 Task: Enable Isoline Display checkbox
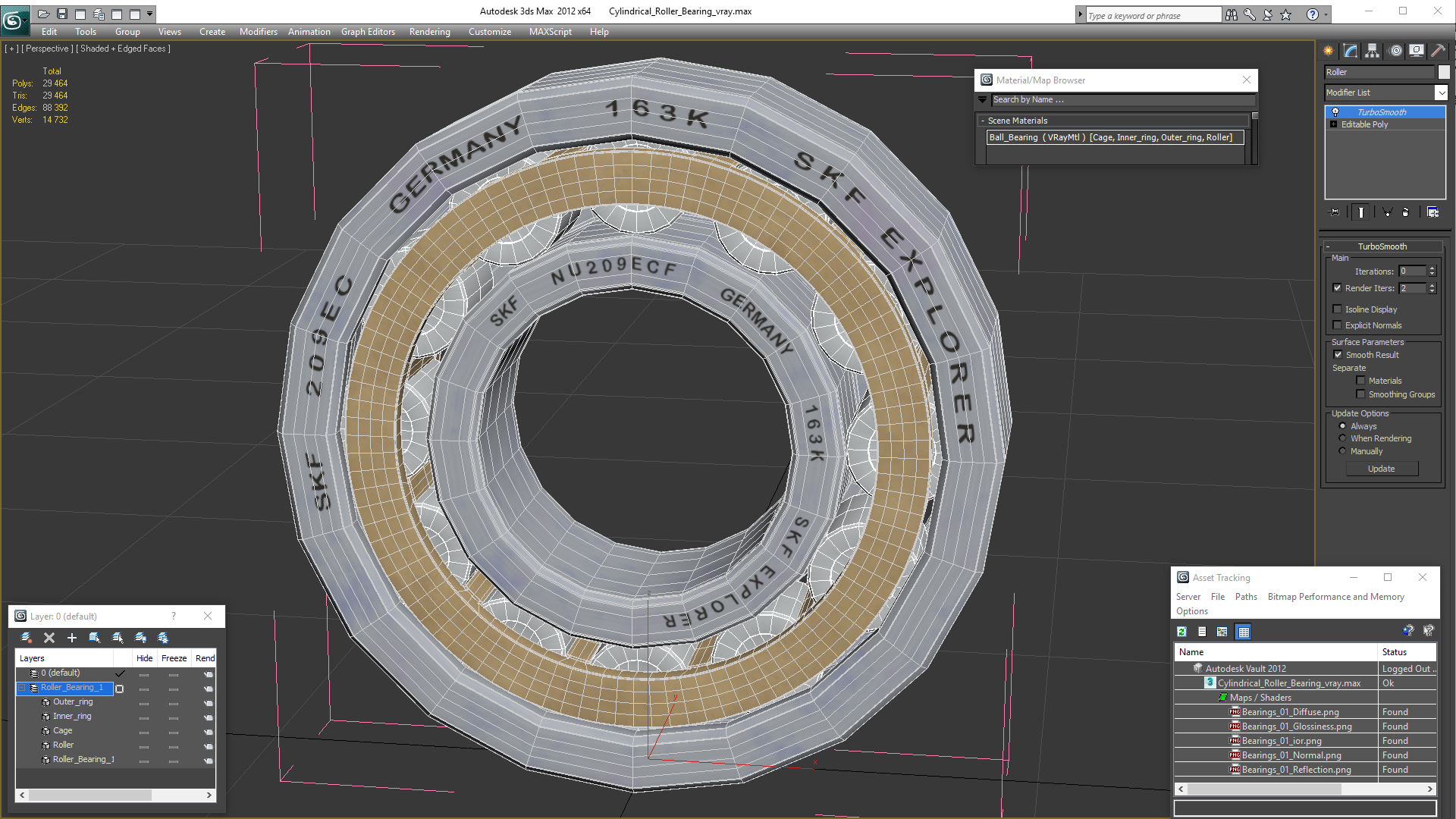(1337, 309)
